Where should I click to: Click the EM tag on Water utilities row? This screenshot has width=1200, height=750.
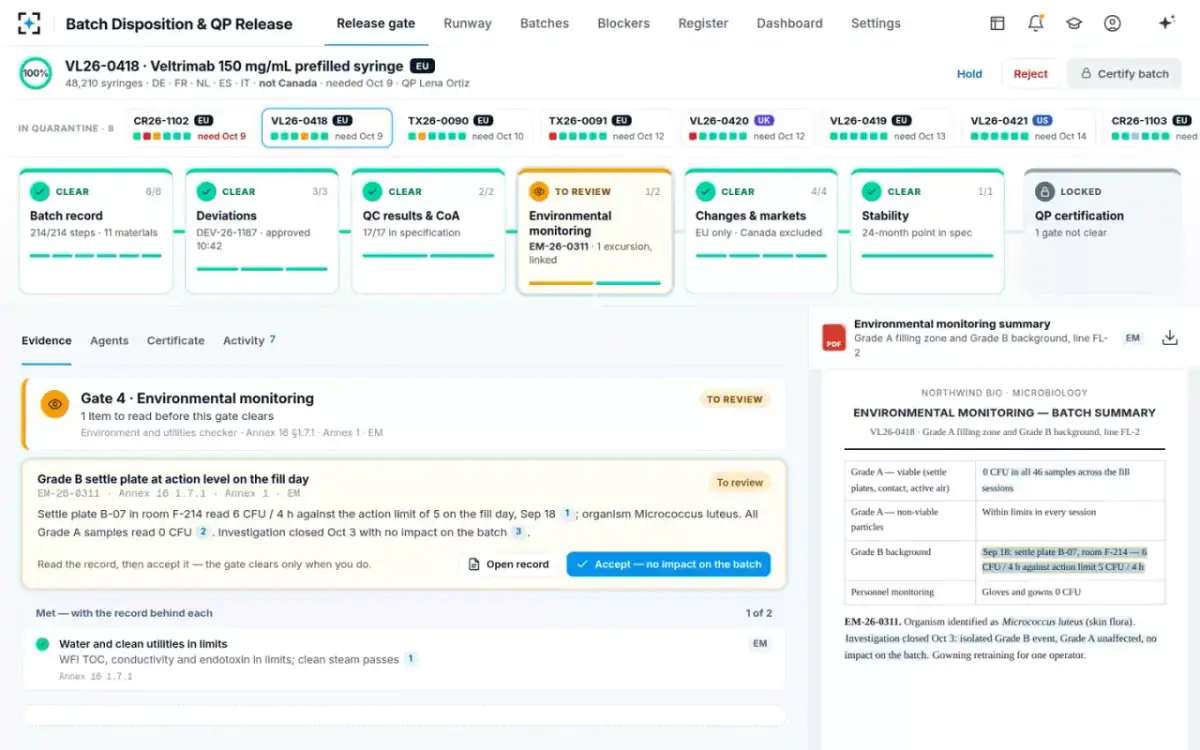pyautogui.click(x=760, y=644)
